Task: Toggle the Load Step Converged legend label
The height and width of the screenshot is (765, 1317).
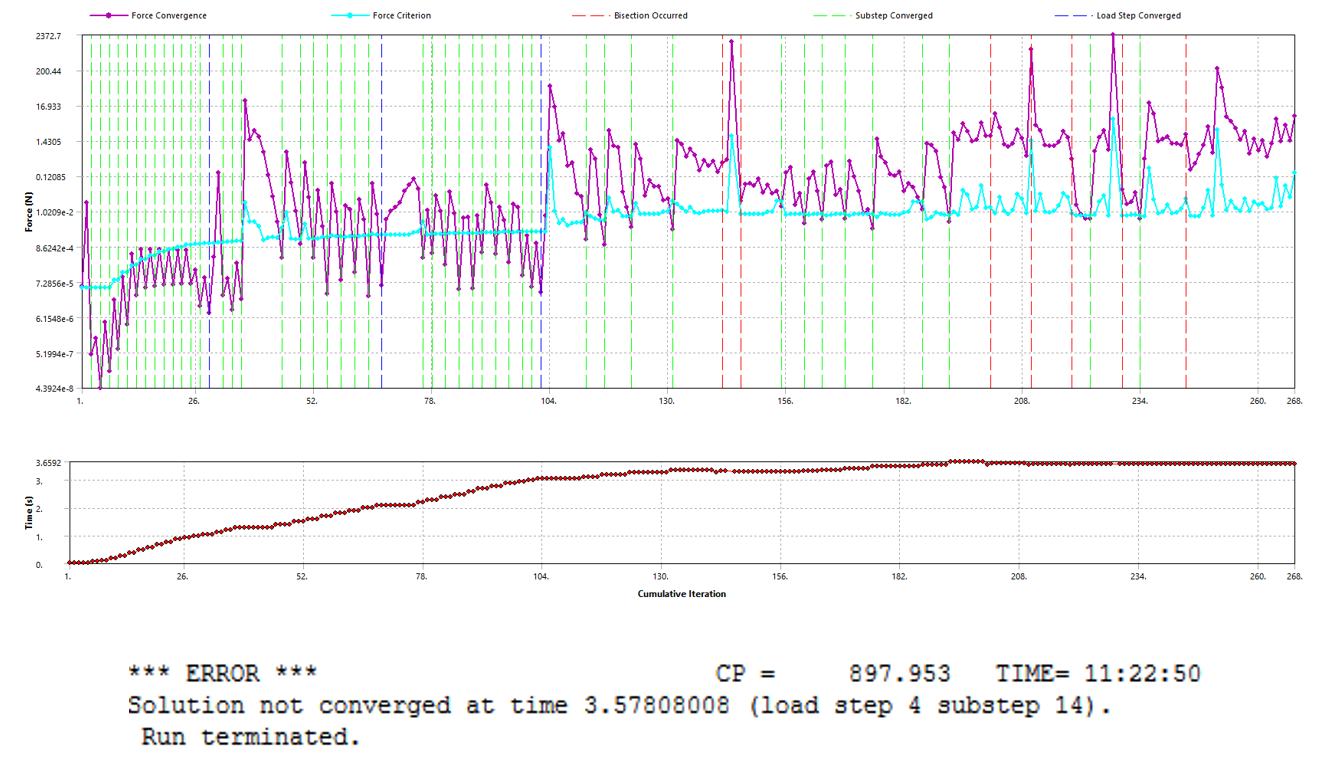Action: [1138, 16]
